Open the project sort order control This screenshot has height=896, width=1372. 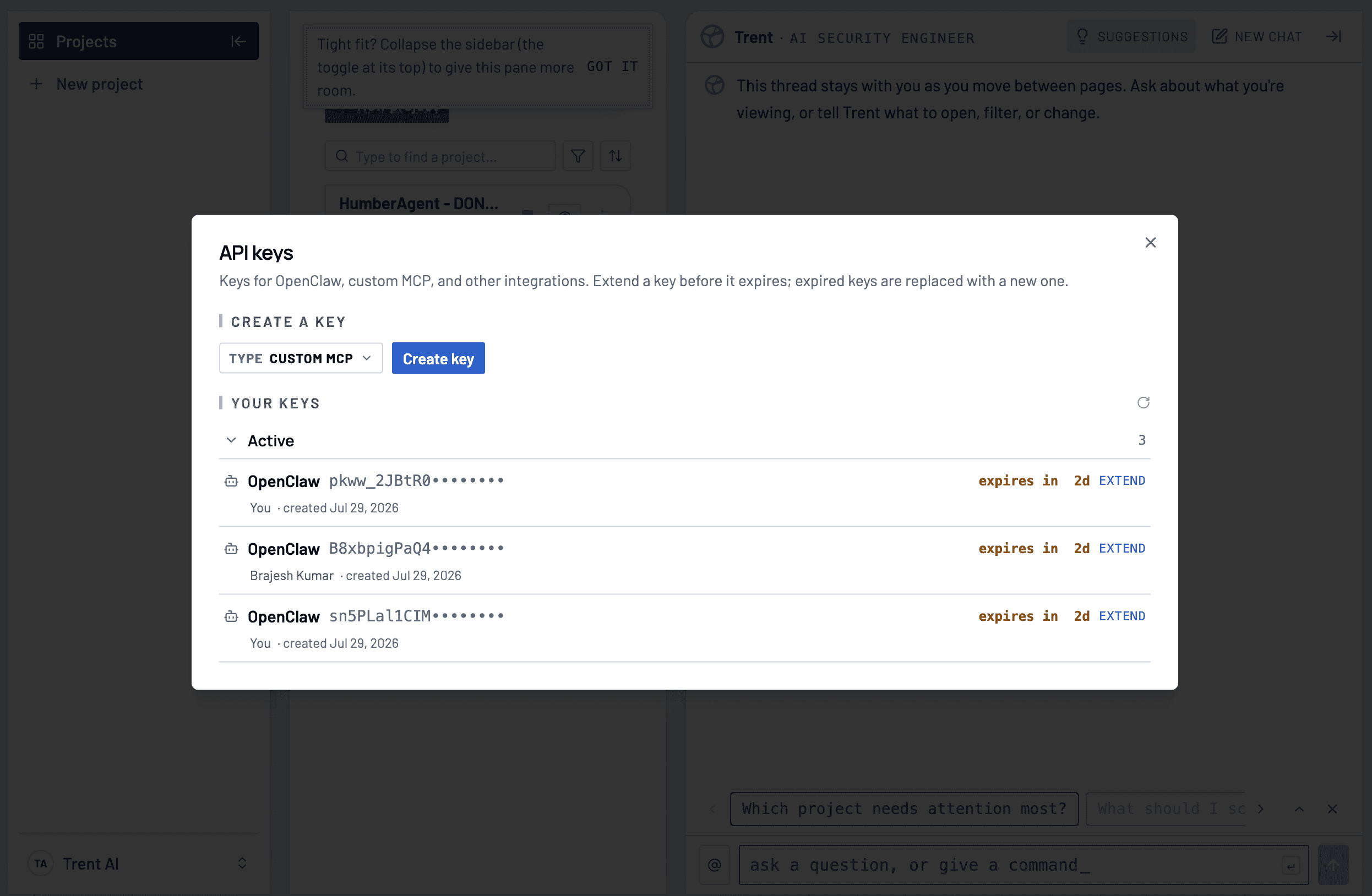(615, 156)
